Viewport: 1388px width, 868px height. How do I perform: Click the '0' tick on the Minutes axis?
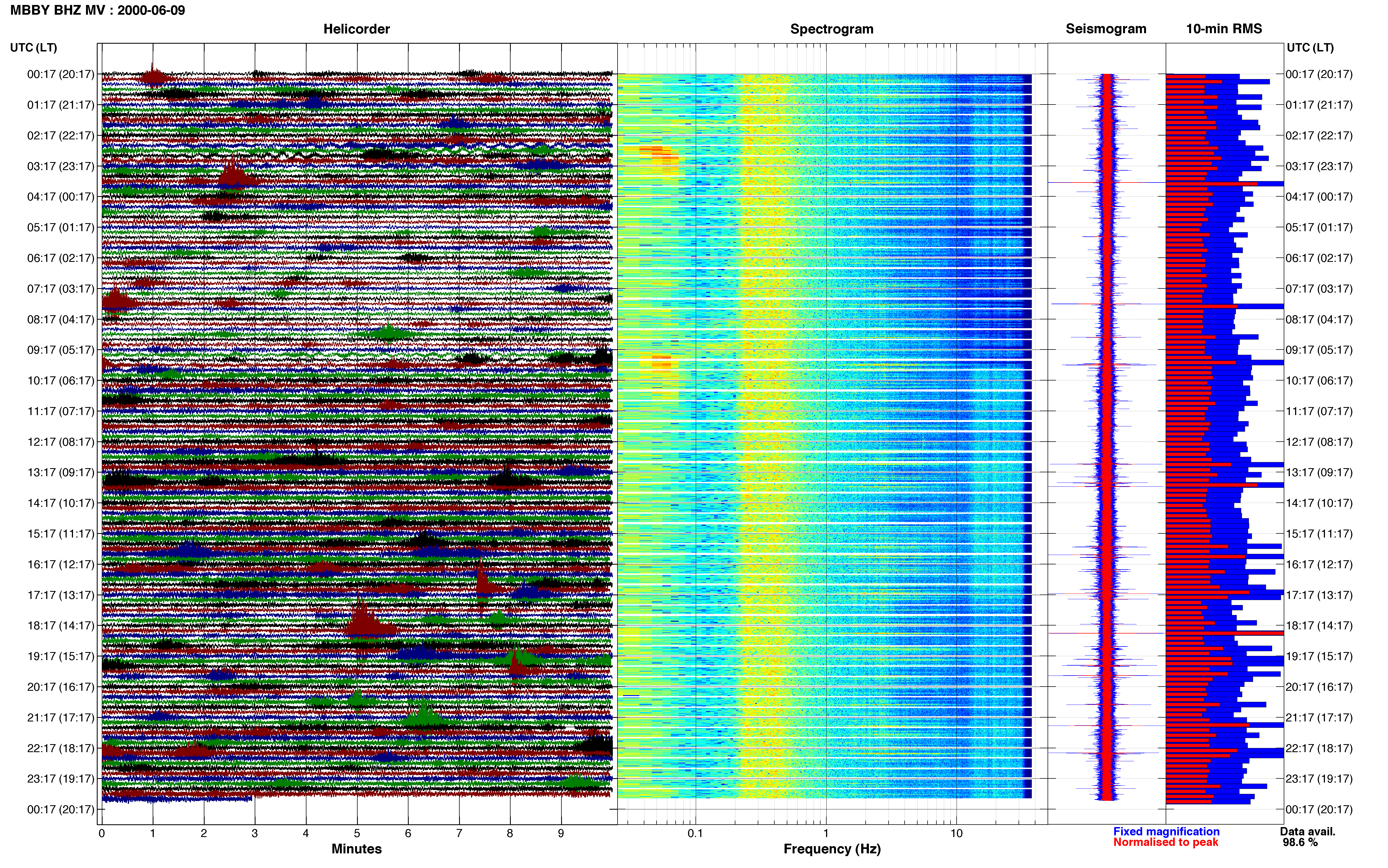click(101, 833)
